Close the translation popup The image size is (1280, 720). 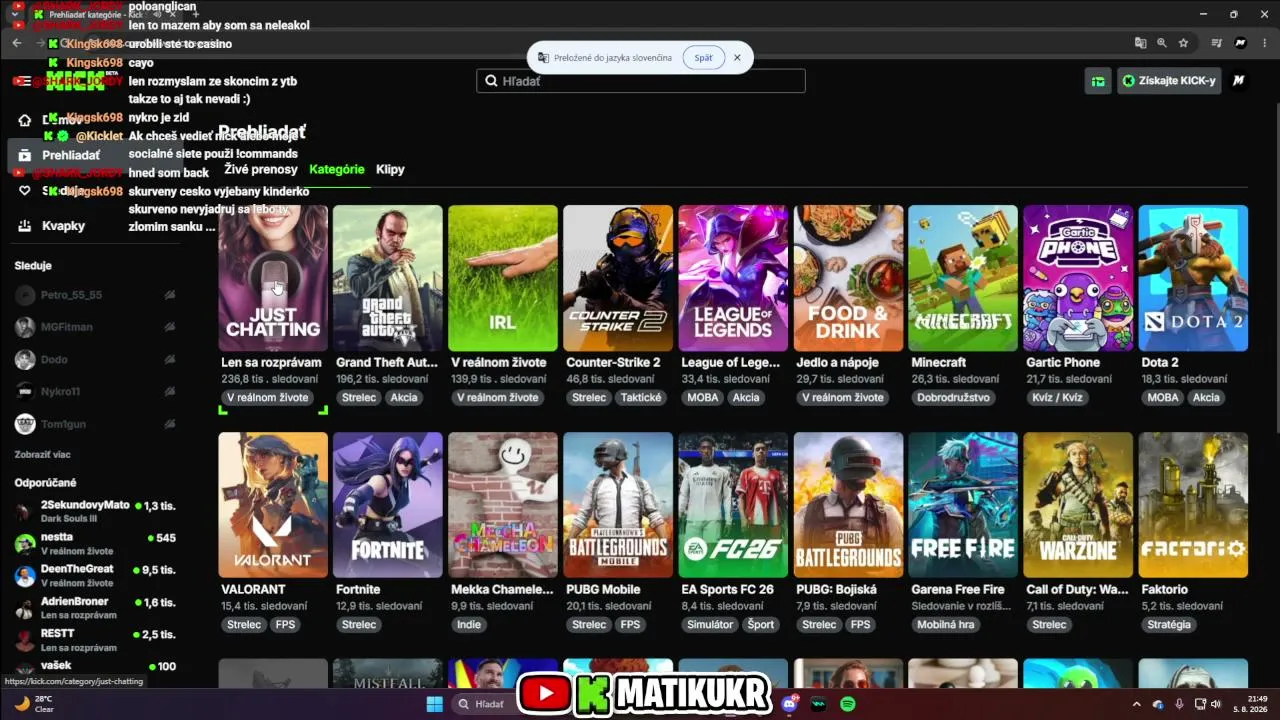tap(737, 58)
